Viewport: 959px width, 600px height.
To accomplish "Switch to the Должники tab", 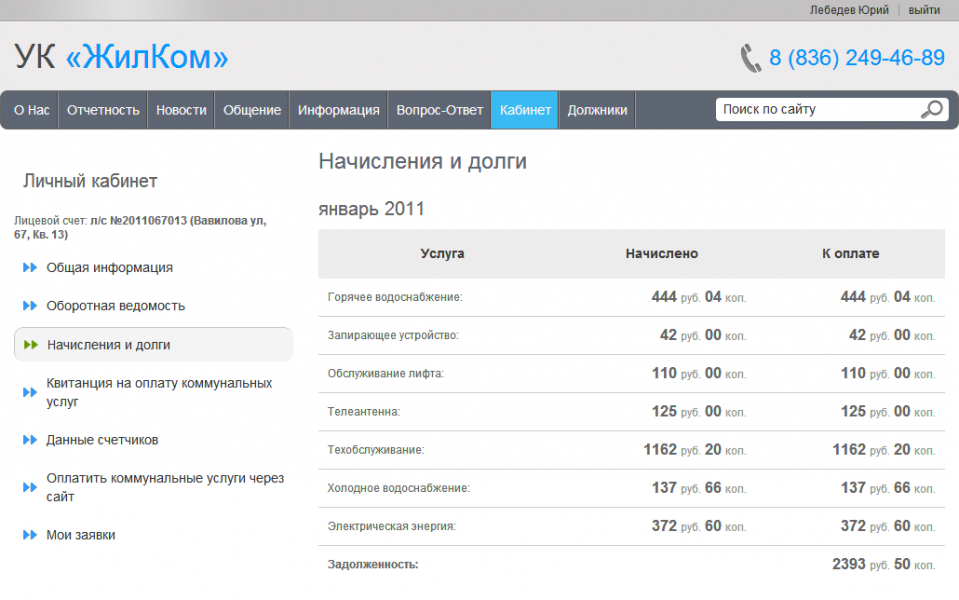I will 597,110.
